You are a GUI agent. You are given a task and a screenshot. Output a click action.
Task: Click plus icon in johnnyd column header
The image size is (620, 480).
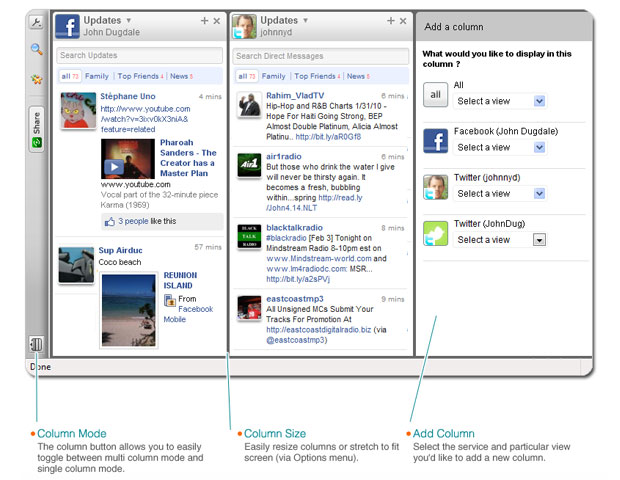click(x=391, y=21)
